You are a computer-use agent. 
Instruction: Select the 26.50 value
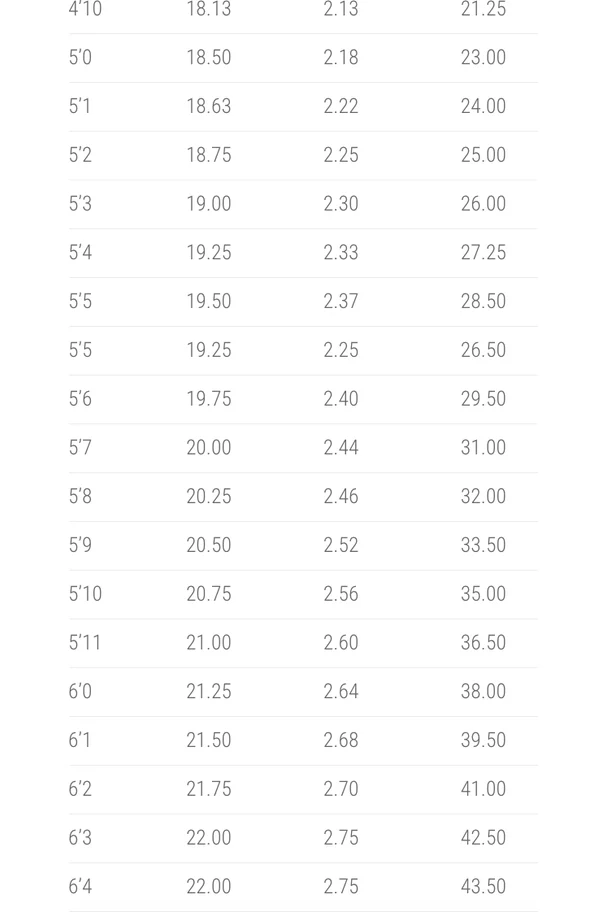tap(483, 350)
